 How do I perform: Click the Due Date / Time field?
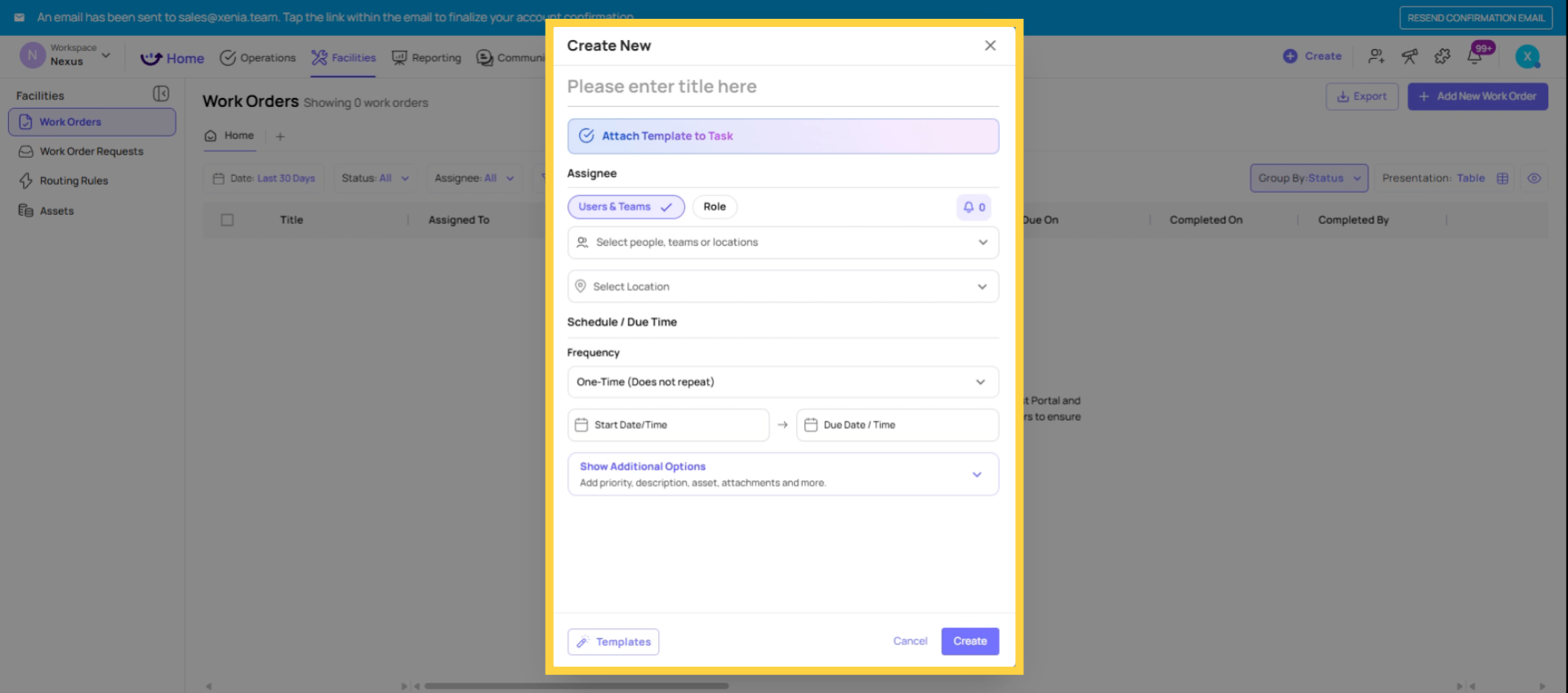tap(898, 425)
